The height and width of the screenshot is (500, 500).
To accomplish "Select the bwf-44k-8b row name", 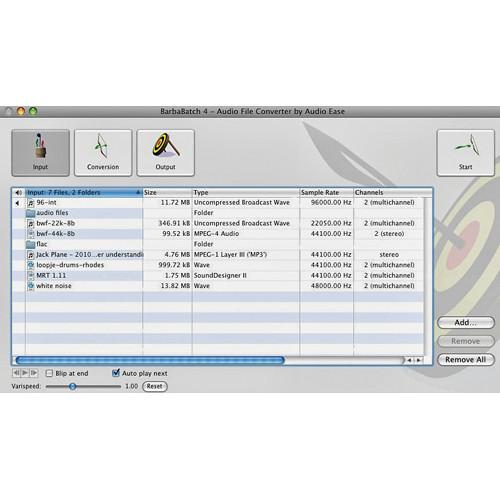I will pyautogui.click(x=56, y=234).
